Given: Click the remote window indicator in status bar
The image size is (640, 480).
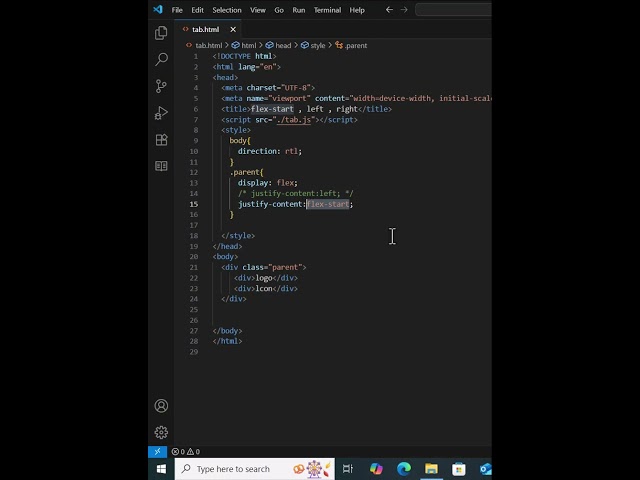Looking at the screenshot, I should point(158,451).
